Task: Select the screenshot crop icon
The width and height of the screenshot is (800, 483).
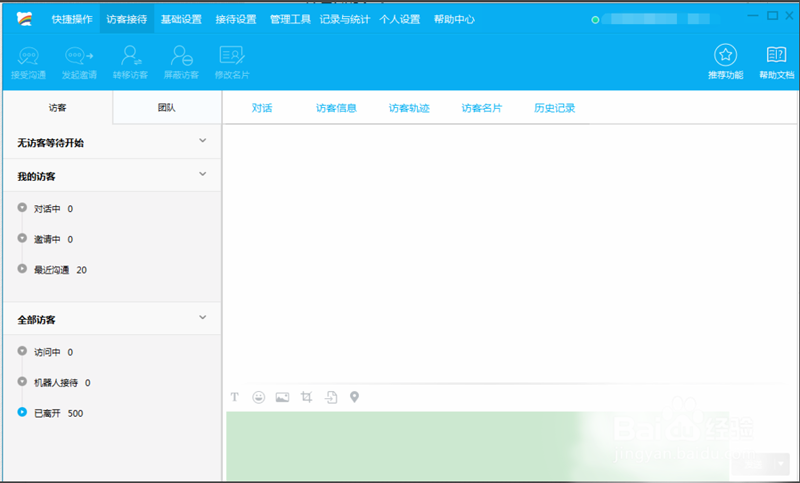Action: pos(307,397)
